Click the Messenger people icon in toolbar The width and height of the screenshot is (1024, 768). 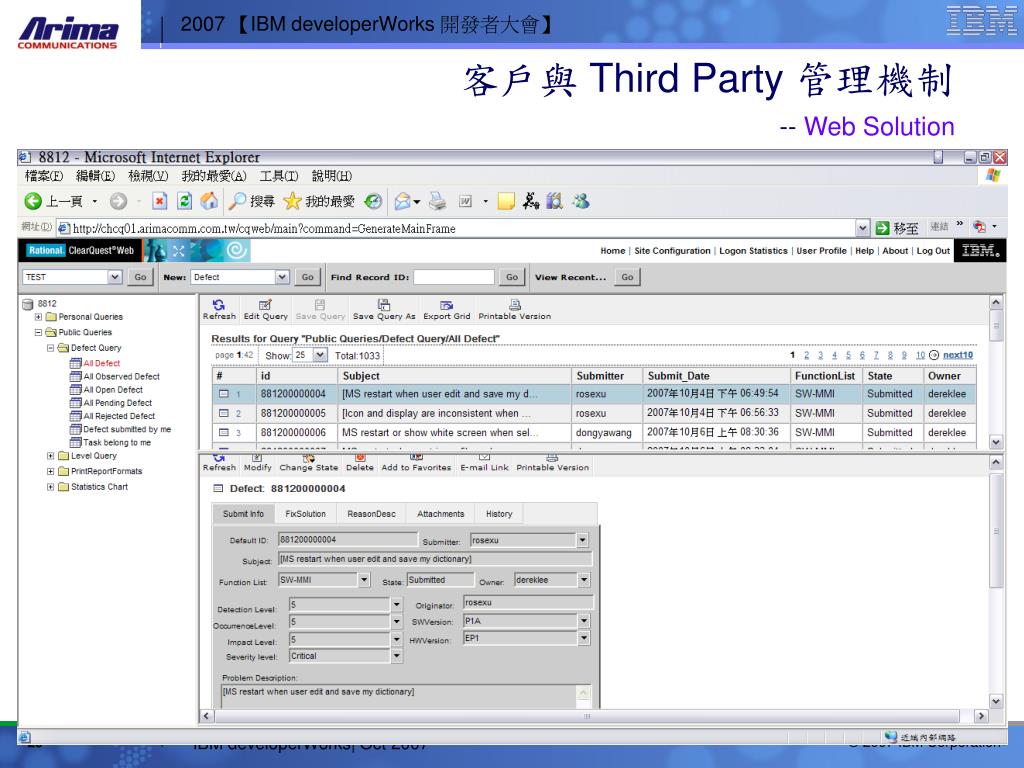coord(581,201)
